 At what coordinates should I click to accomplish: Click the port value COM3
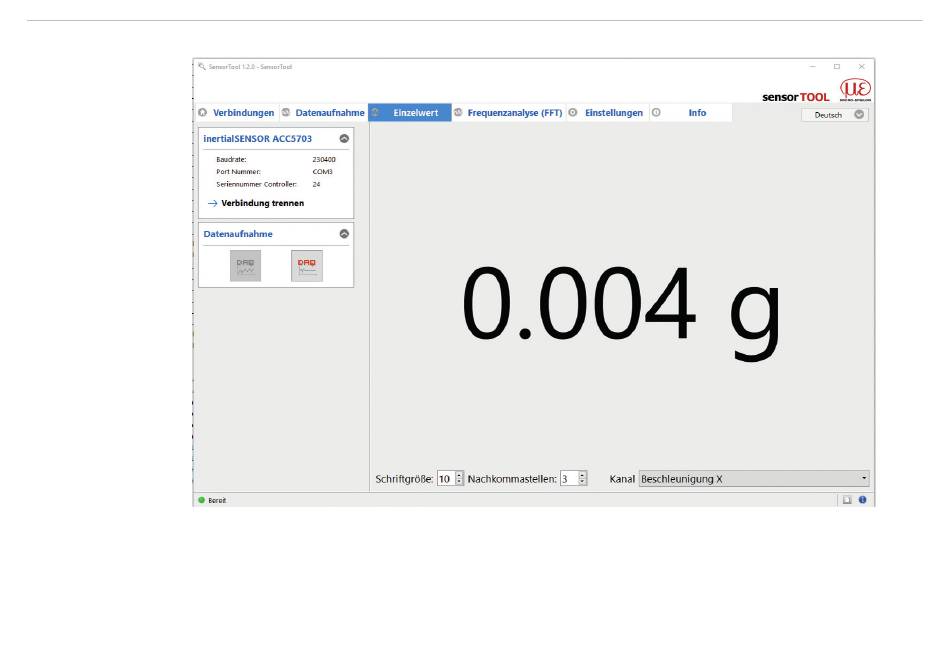322,172
